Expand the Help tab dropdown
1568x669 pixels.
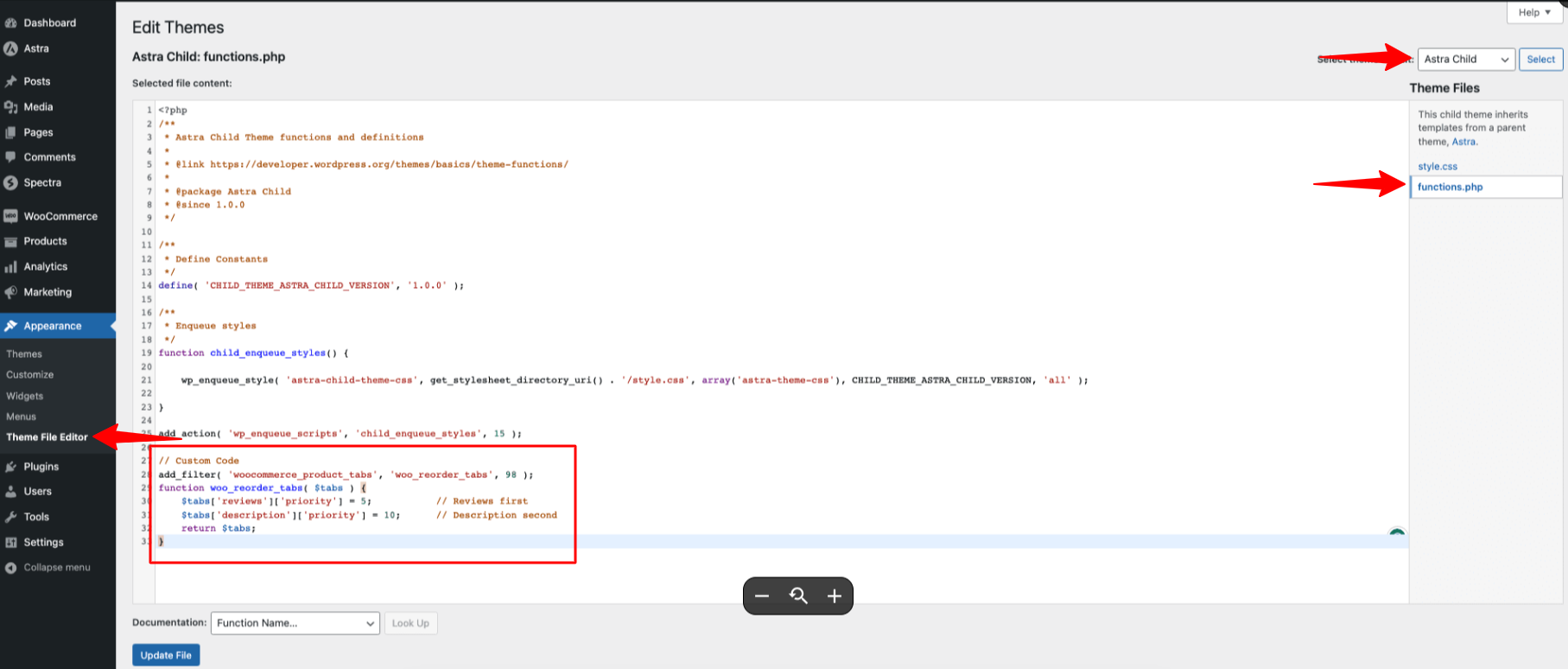pyautogui.click(x=1535, y=13)
